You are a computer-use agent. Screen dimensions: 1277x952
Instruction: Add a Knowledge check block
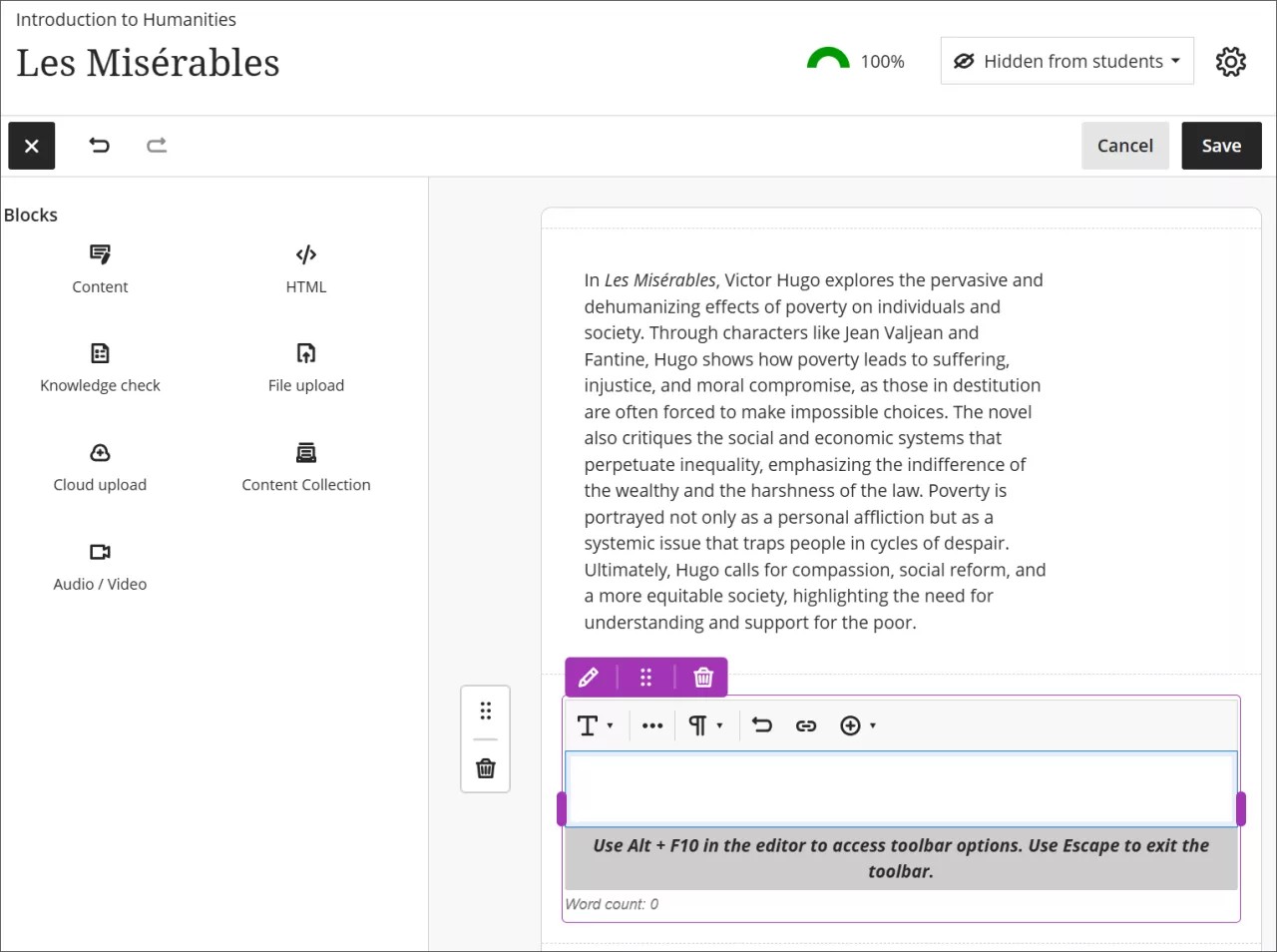click(100, 367)
